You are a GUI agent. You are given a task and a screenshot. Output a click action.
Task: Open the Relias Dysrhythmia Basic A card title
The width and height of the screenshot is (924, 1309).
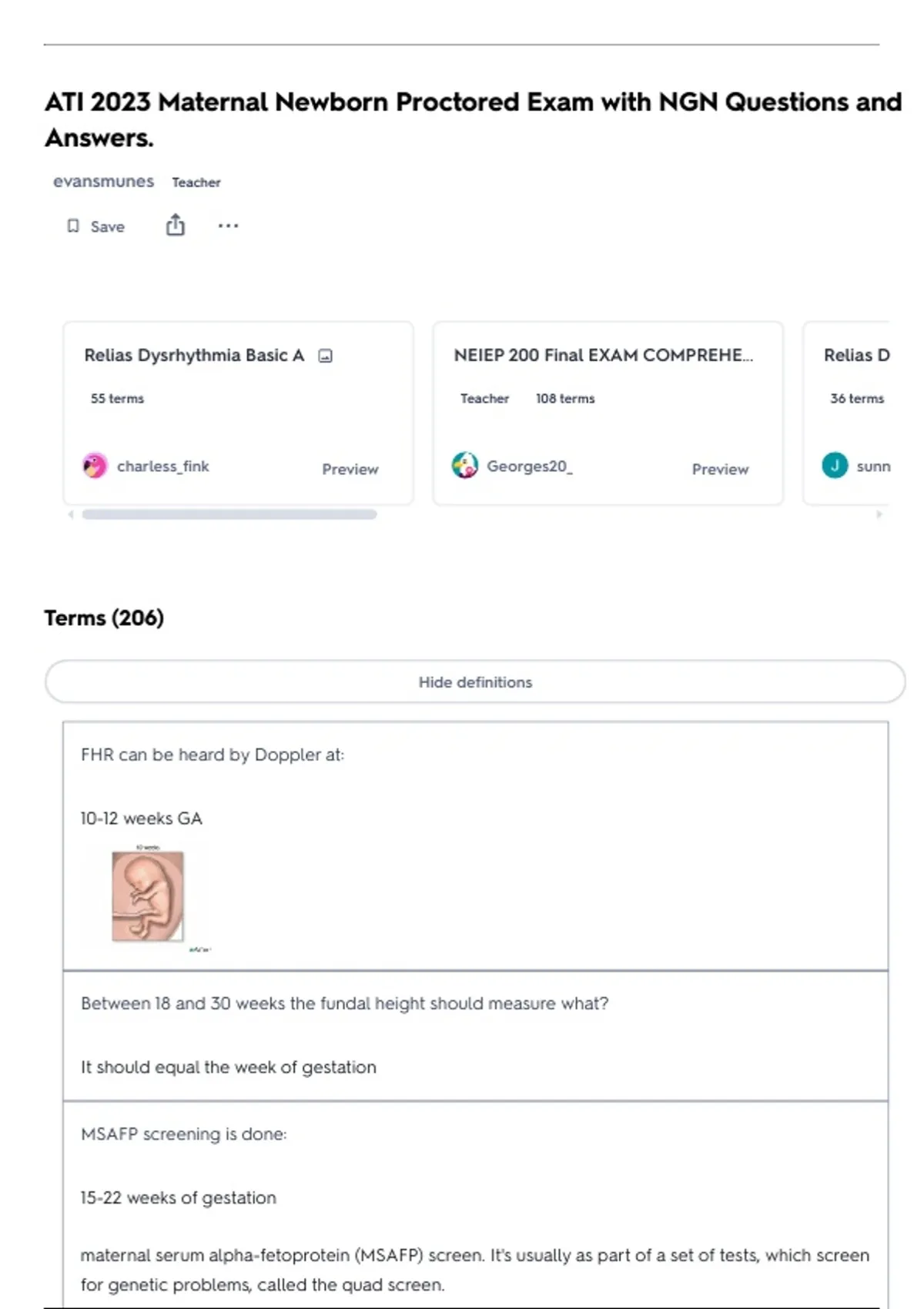point(194,356)
